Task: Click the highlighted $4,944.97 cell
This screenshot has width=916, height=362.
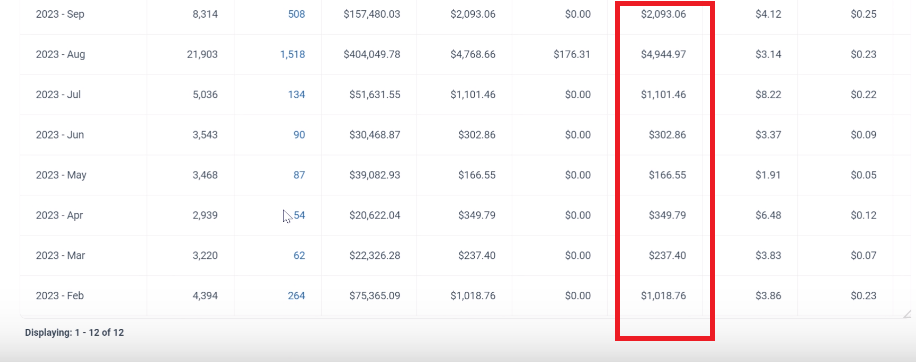Action: pyautogui.click(x=663, y=54)
